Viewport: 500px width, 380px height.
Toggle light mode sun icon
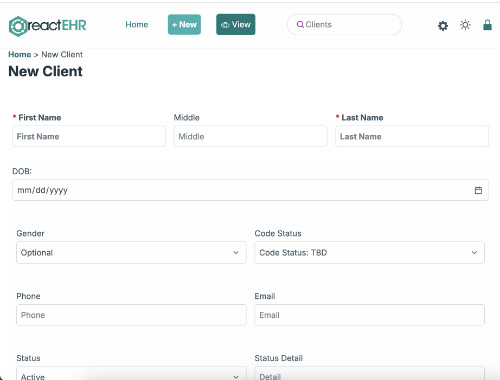[x=465, y=25]
